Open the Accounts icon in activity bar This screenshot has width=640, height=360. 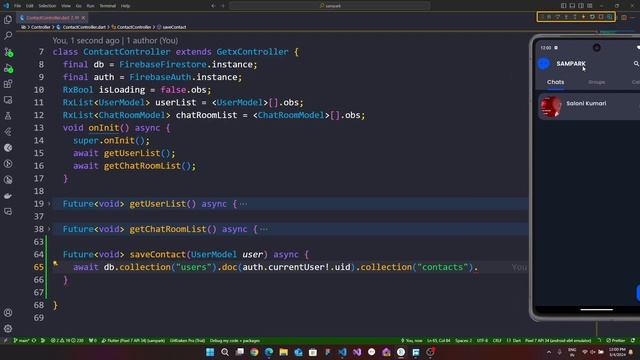[x=8, y=313]
